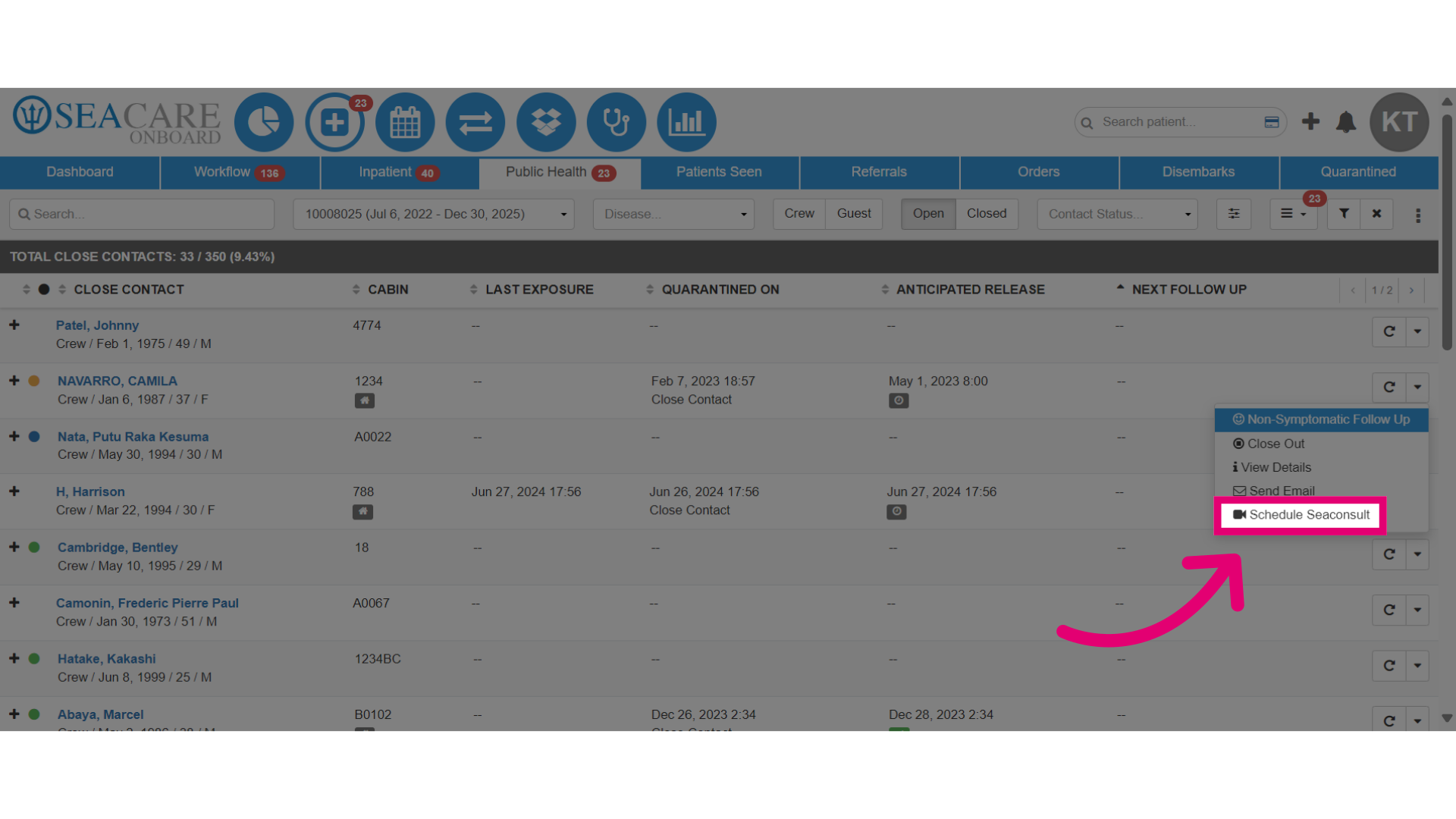The height and width of the screenshot is (819, 1456).
Task: Click the card scan icon in patient search
Action: [1272, 122]
